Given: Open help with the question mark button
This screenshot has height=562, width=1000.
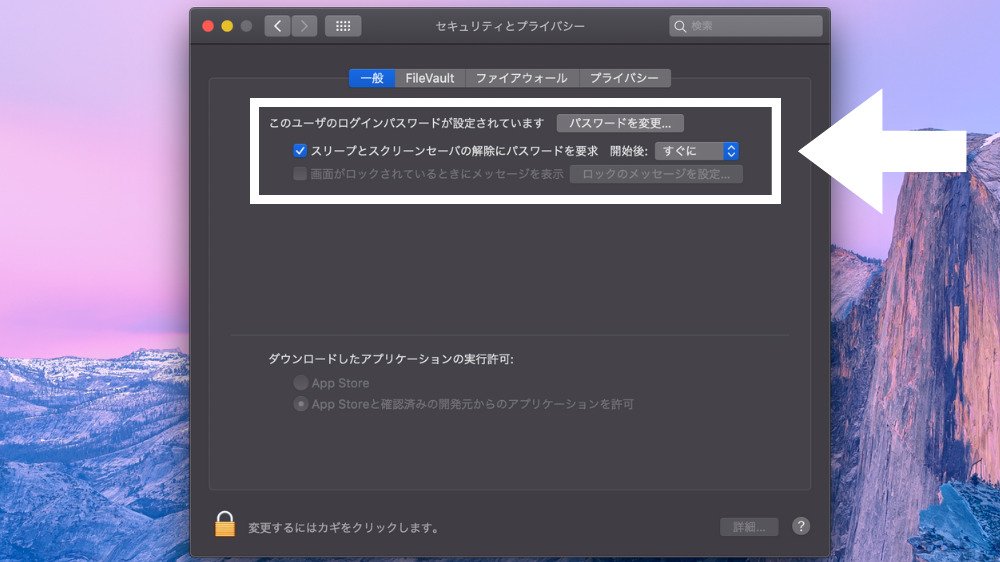Looking at the screenshot, I should (x=801, y=526).
